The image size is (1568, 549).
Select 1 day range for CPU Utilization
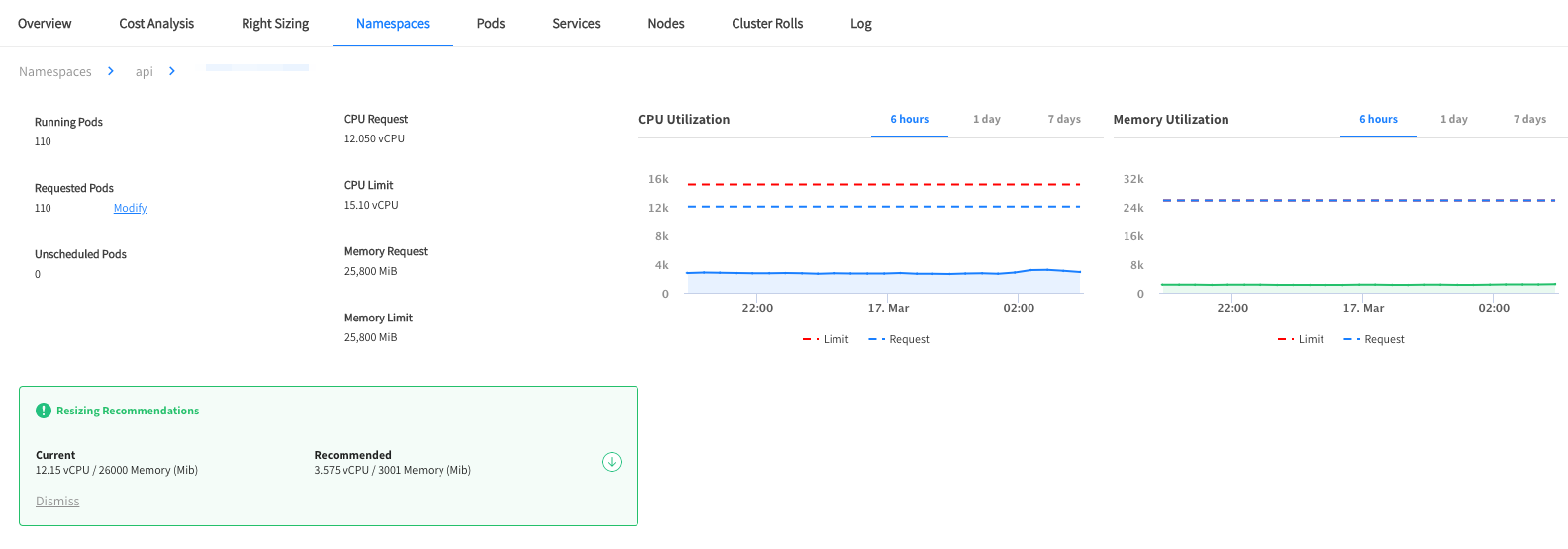click(x=986, y=119)
